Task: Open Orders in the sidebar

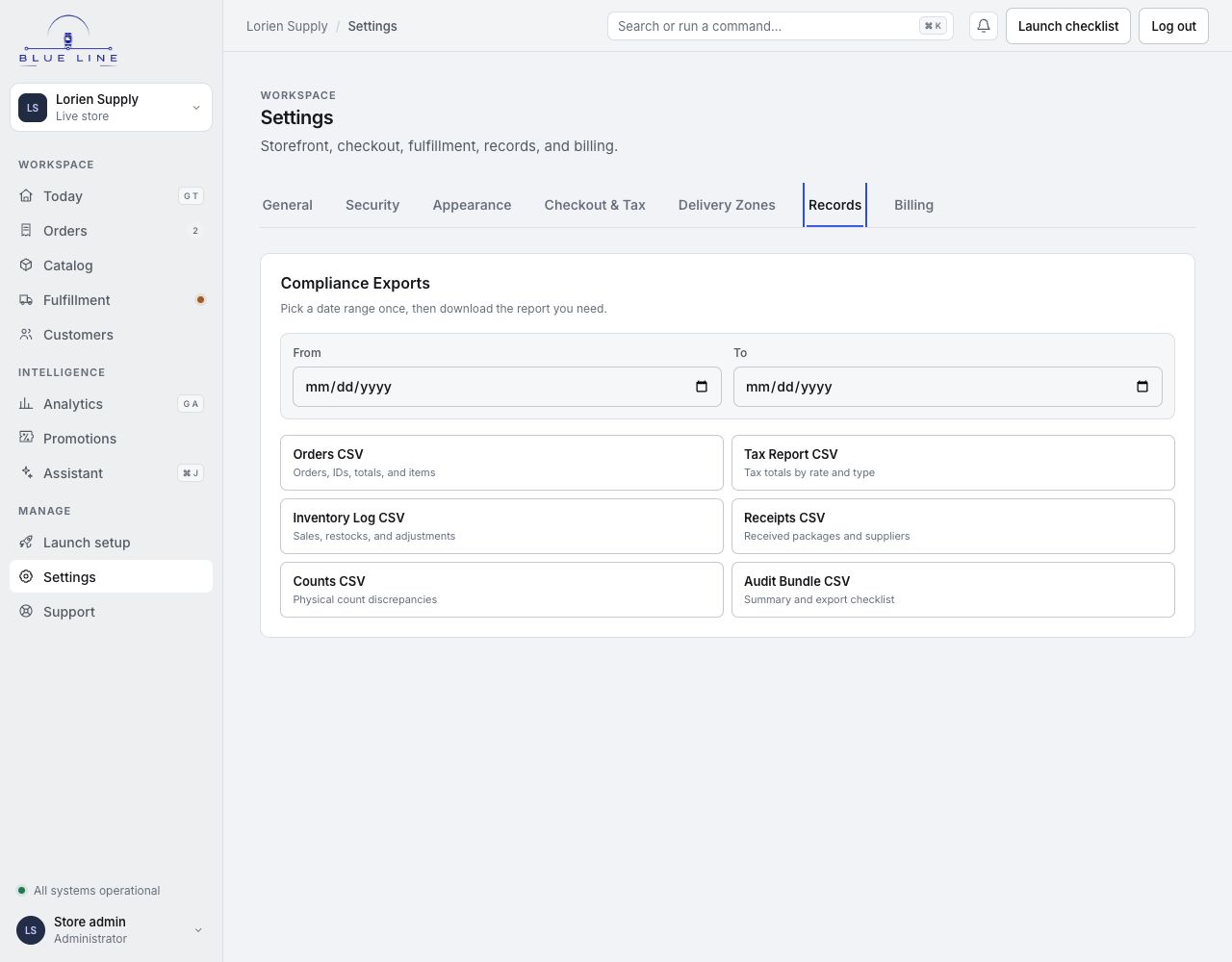Action: [x=111, y=230]
